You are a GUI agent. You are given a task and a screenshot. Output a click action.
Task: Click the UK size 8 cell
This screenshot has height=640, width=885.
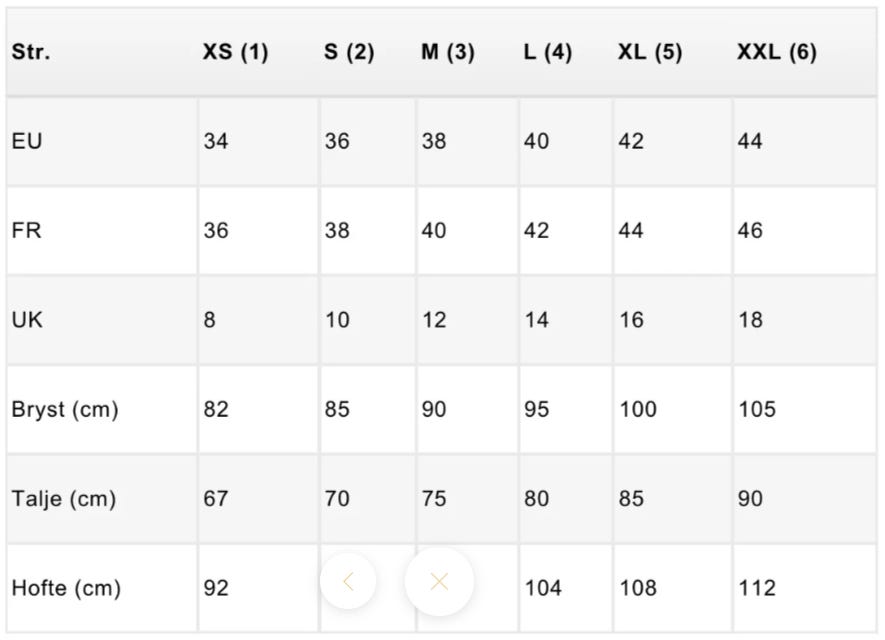[209, 320]
